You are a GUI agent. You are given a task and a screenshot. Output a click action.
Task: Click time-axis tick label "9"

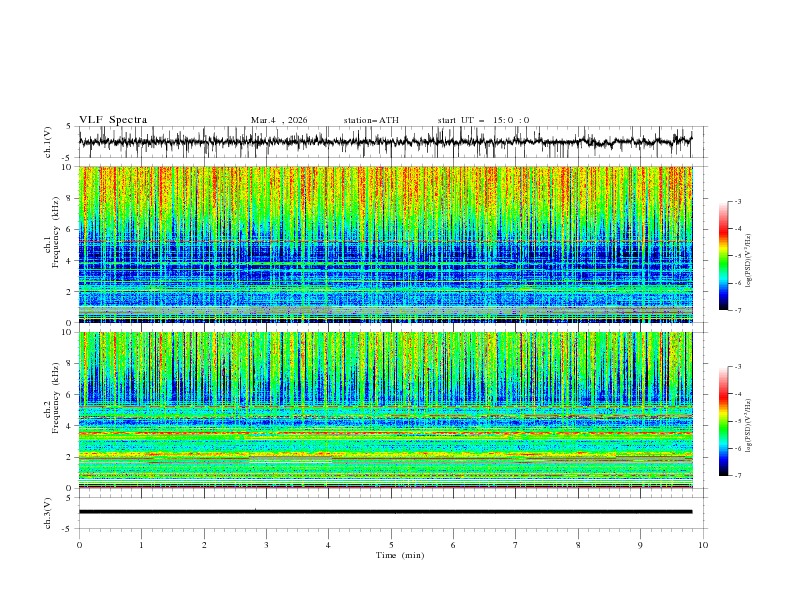point(640,545)
